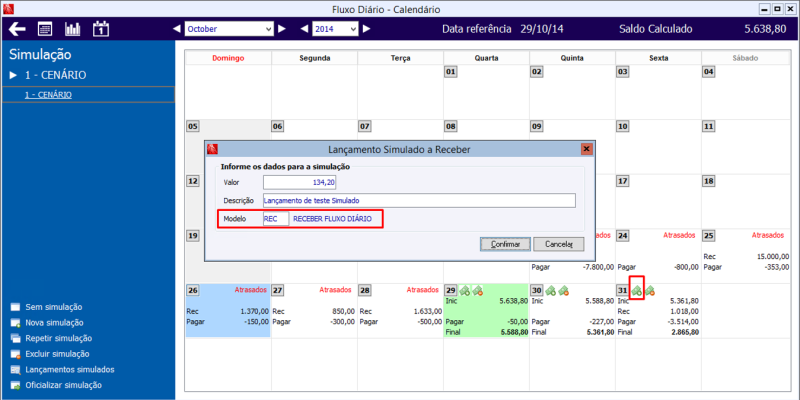Select day 27 button in calendar
Viewport: 800px width, 400px height.
(x=278, y=290)
